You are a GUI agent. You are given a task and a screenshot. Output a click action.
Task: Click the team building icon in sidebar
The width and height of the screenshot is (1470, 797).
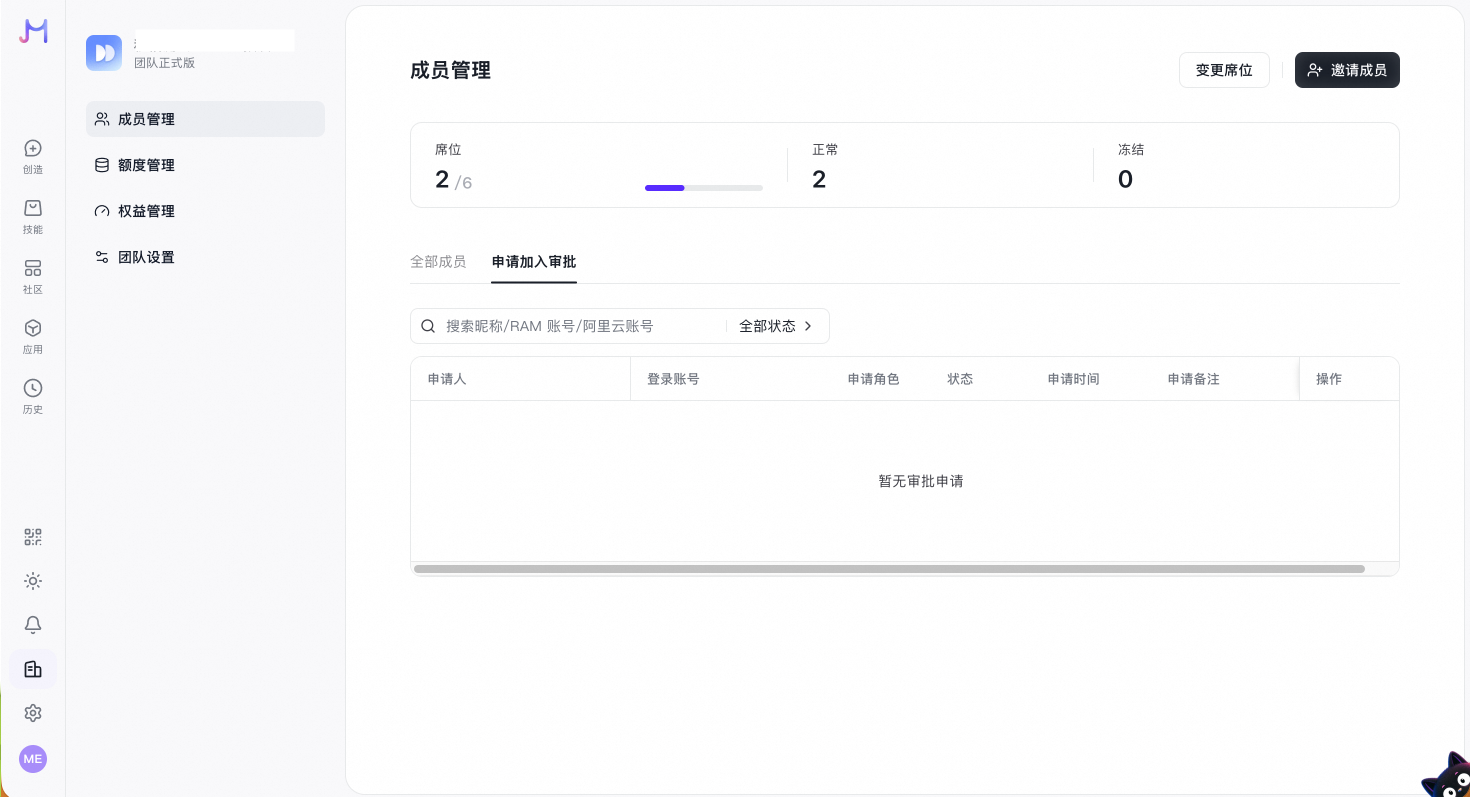pos(33,669)
